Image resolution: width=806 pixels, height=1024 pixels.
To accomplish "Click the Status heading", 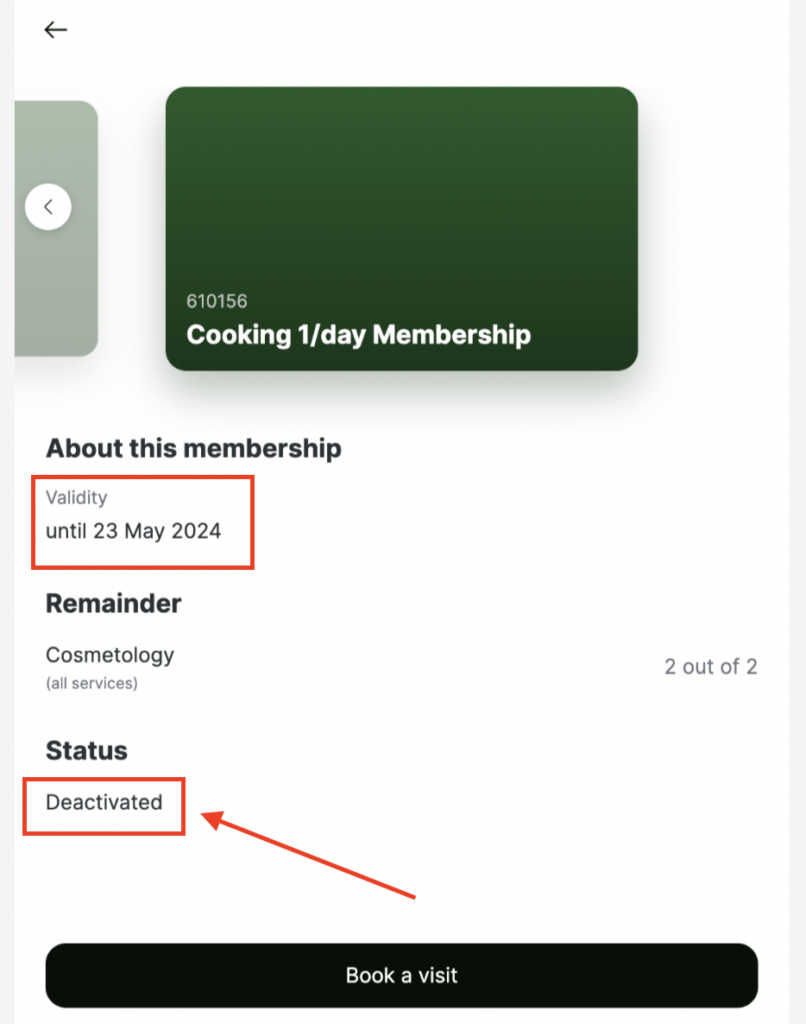I will click(x=87, y=750).
